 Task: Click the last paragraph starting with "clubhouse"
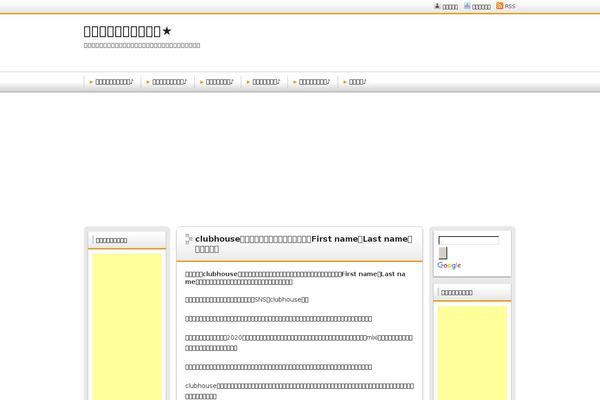299,391
